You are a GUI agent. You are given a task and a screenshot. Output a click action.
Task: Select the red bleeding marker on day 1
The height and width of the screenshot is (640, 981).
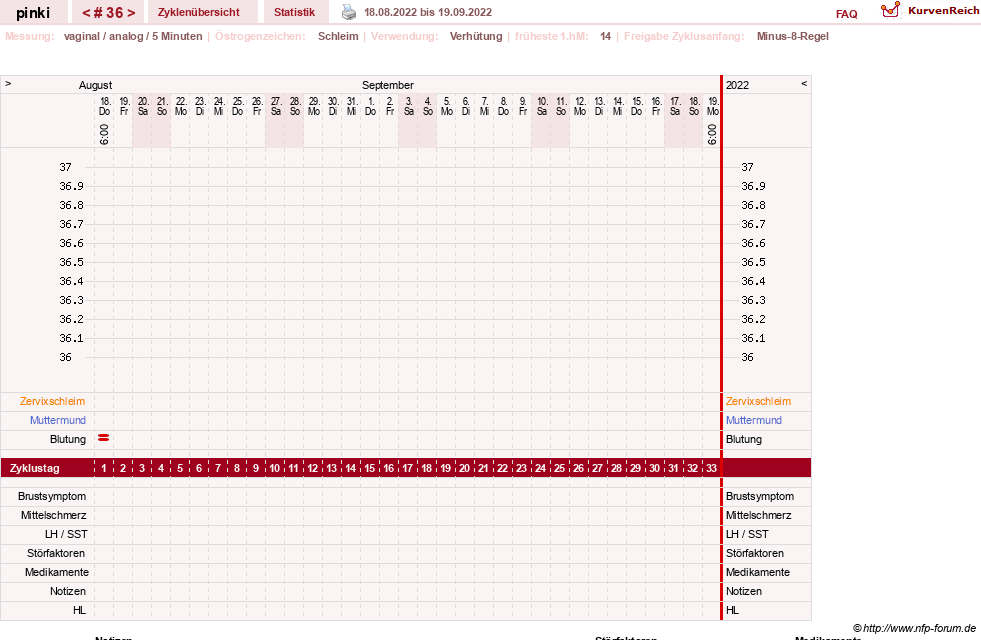pyautogui.click(x=104, y=438)
